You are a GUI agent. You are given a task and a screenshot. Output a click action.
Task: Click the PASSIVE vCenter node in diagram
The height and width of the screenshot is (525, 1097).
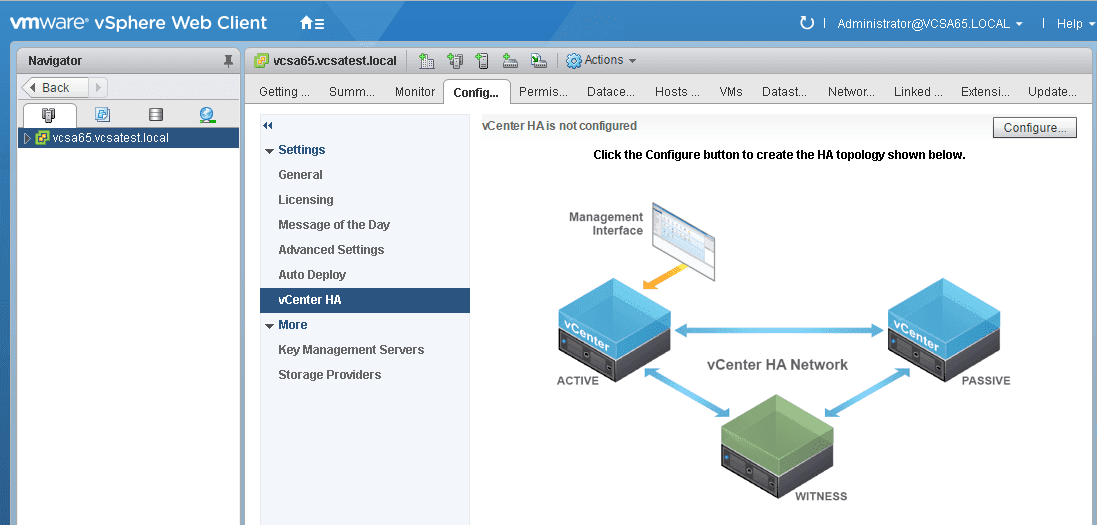[x=944, y=330]
